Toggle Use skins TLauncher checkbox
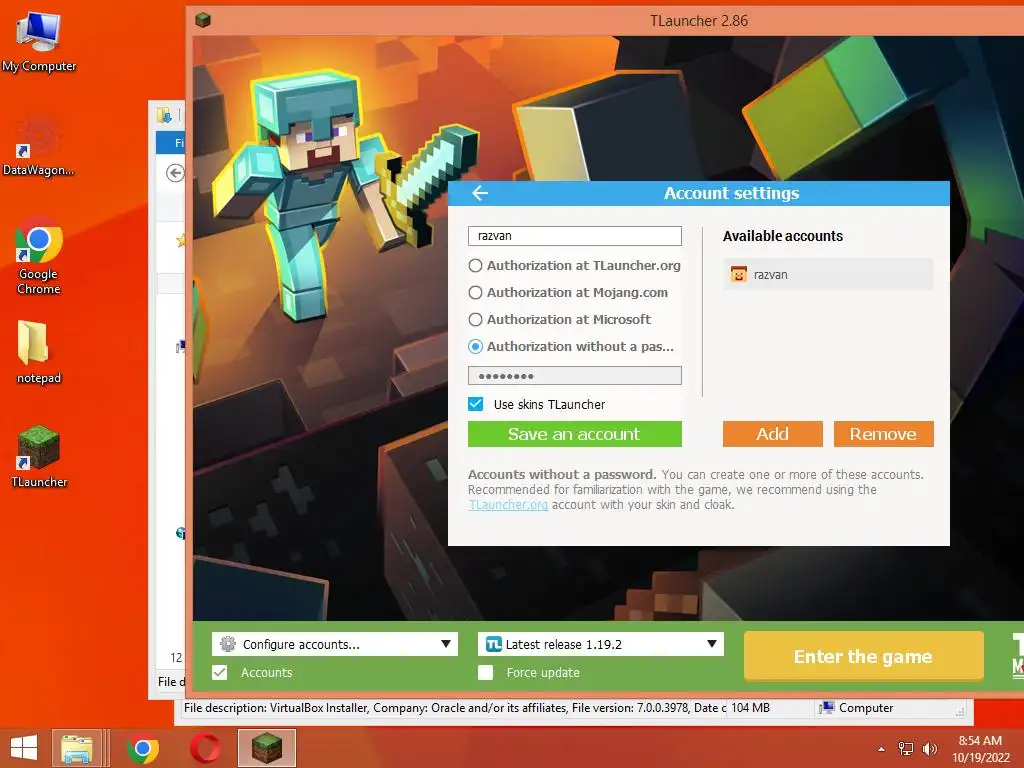Viewport: 1024px width, 768px height. 476,404
